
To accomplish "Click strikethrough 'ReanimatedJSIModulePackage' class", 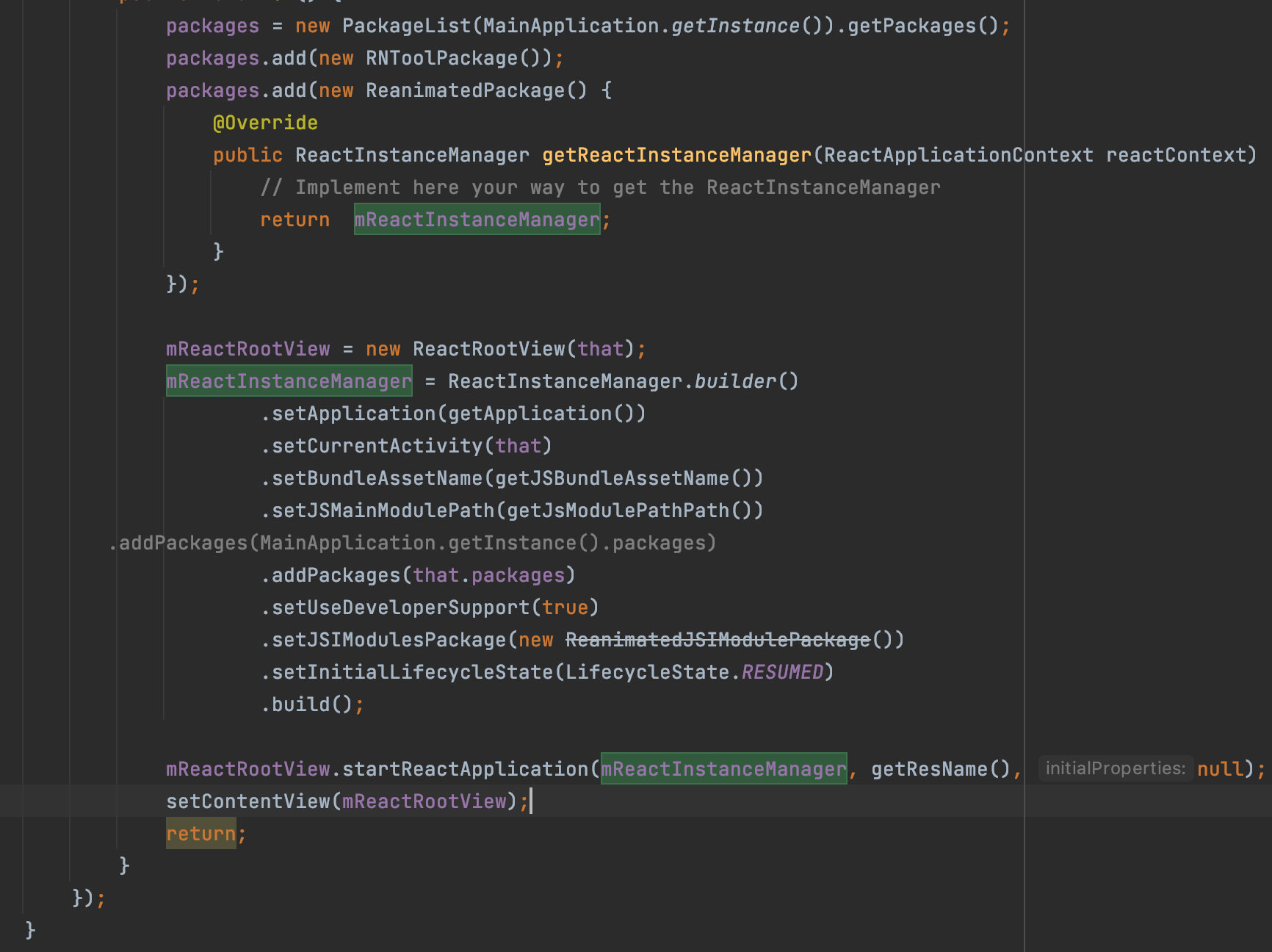I will click(718, 640).
